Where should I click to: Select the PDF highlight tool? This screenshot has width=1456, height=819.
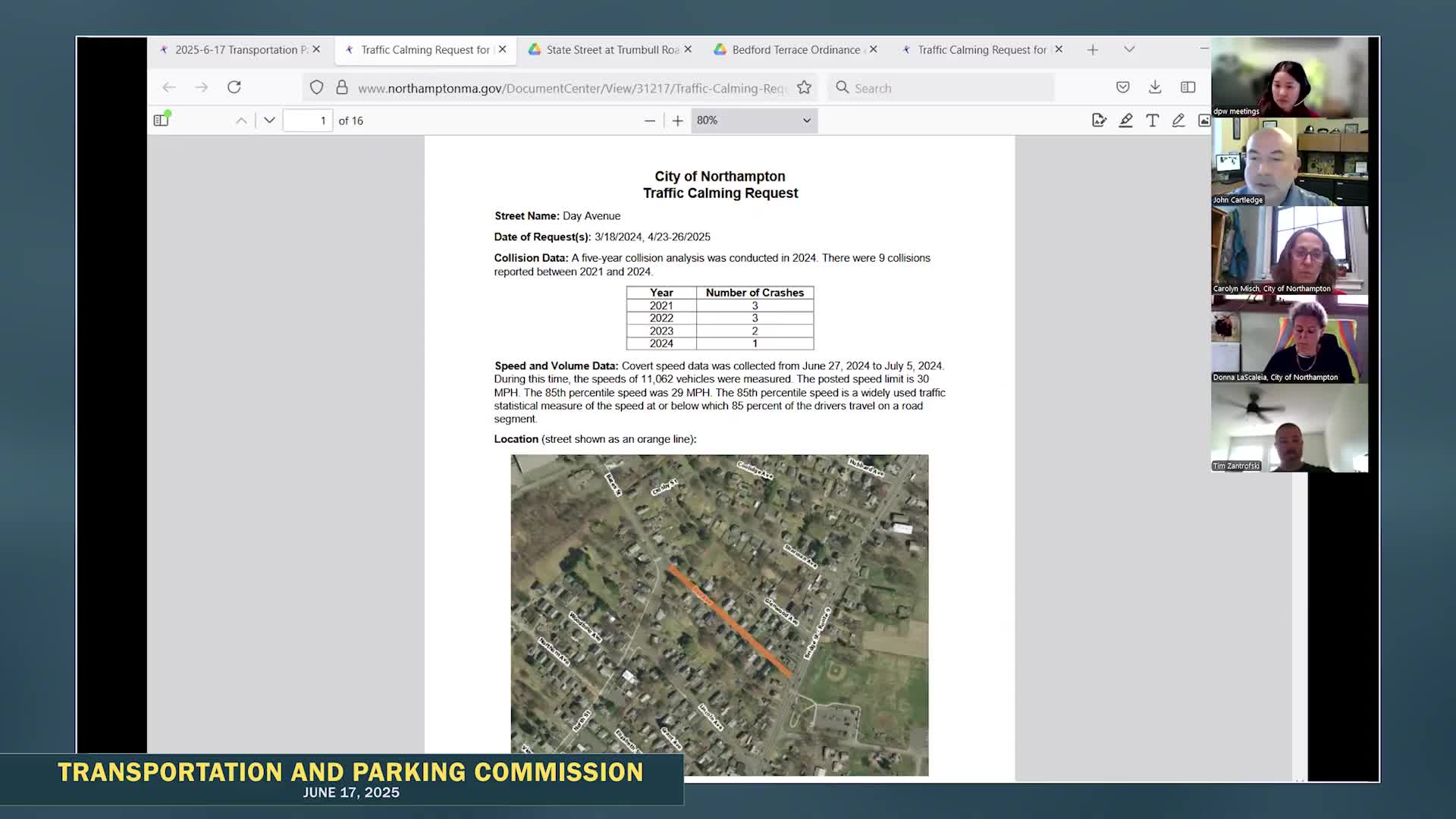tap(1126, 121)
